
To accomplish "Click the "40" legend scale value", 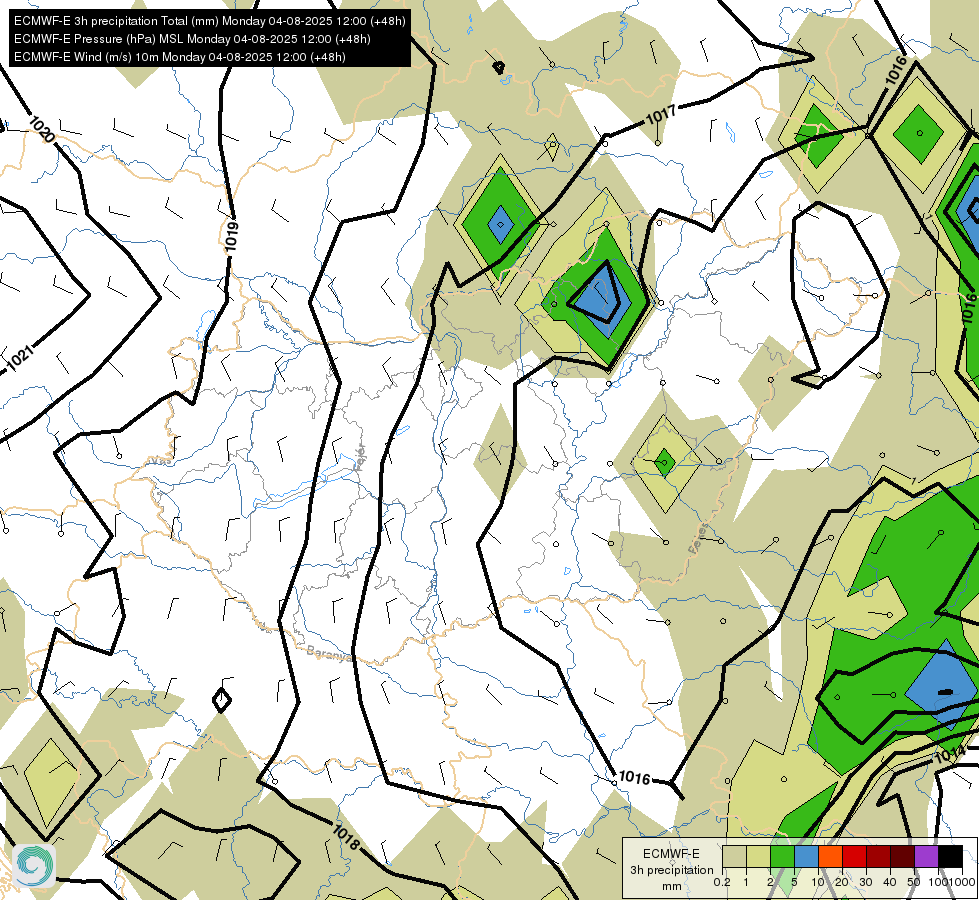I will [x=890, y=883].
